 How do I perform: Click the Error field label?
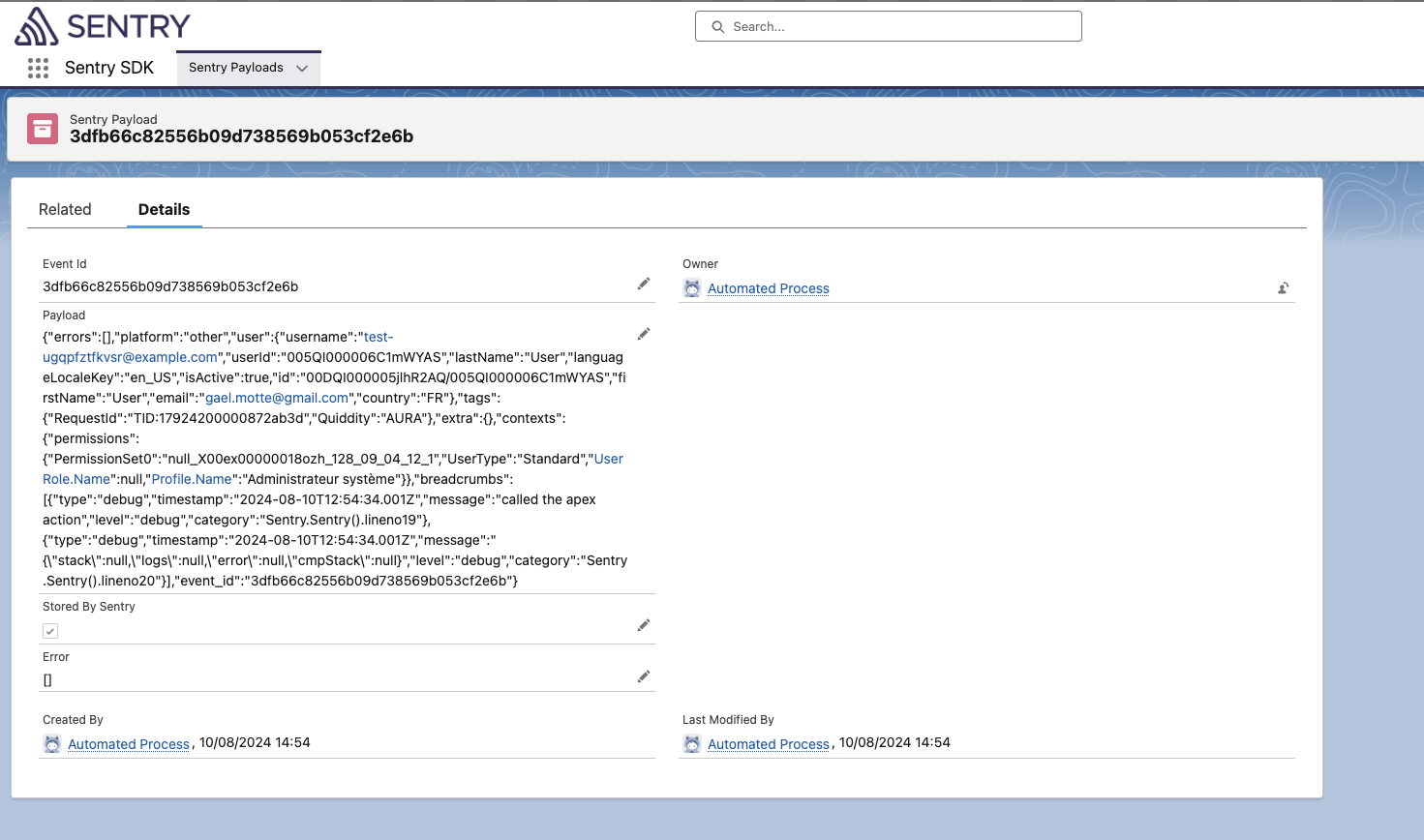(56, 657)
